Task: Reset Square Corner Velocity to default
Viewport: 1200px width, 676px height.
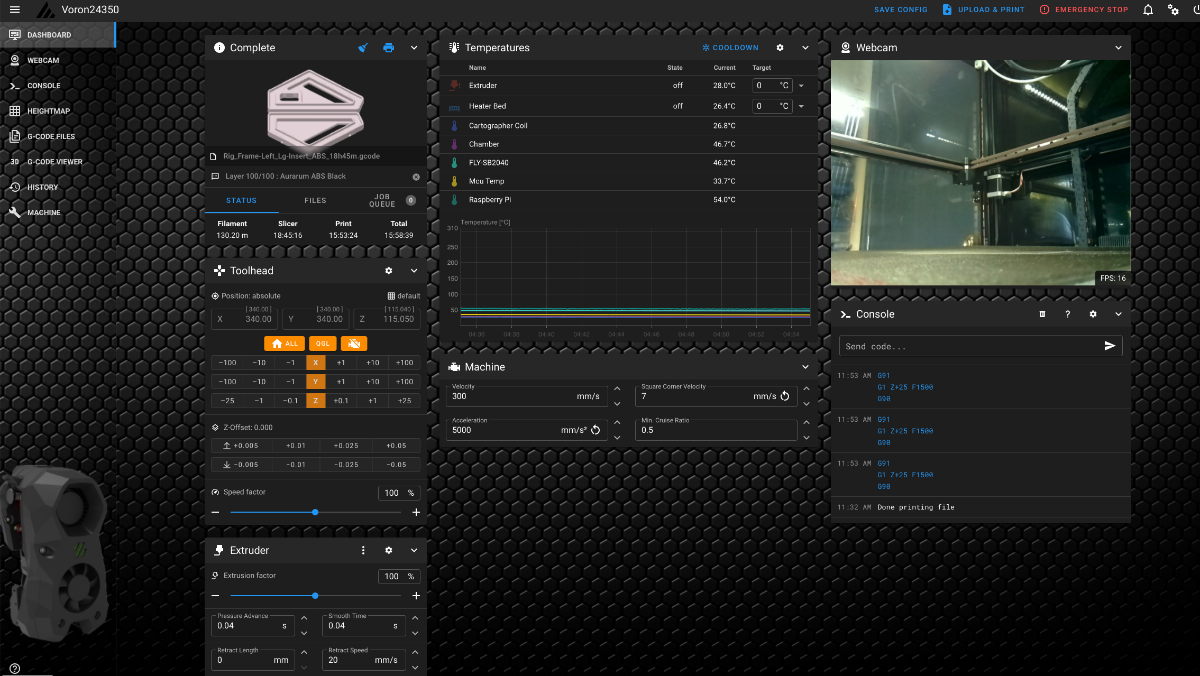Action: 785,396
